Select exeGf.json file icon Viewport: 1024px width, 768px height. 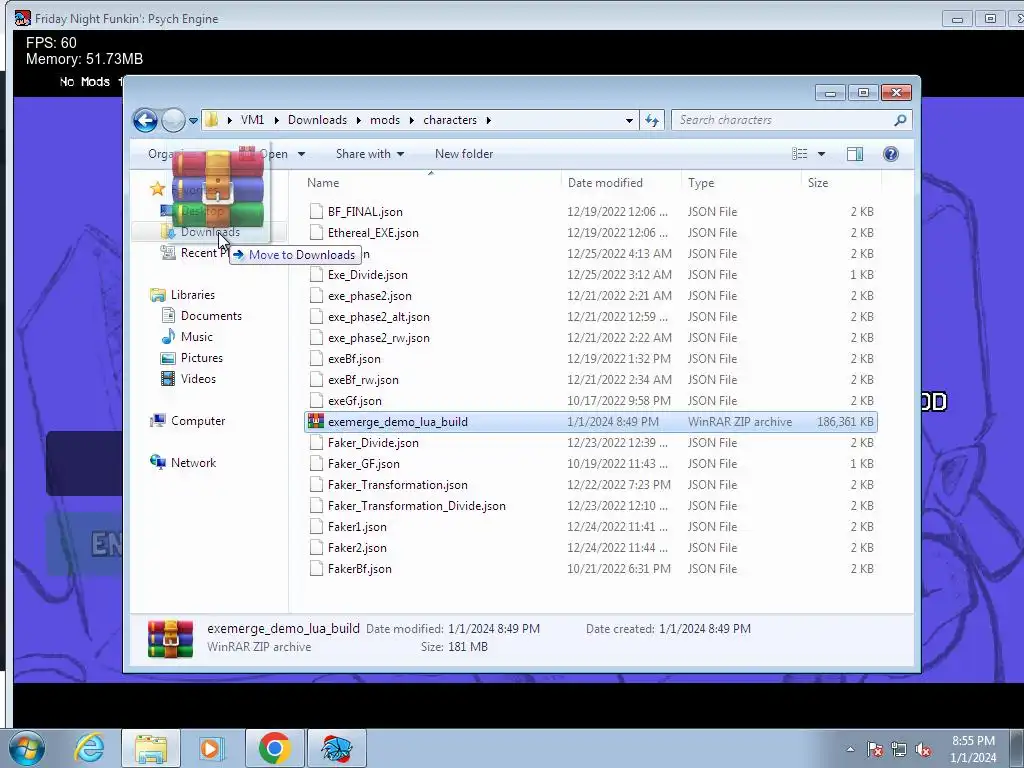pos(316,401)
